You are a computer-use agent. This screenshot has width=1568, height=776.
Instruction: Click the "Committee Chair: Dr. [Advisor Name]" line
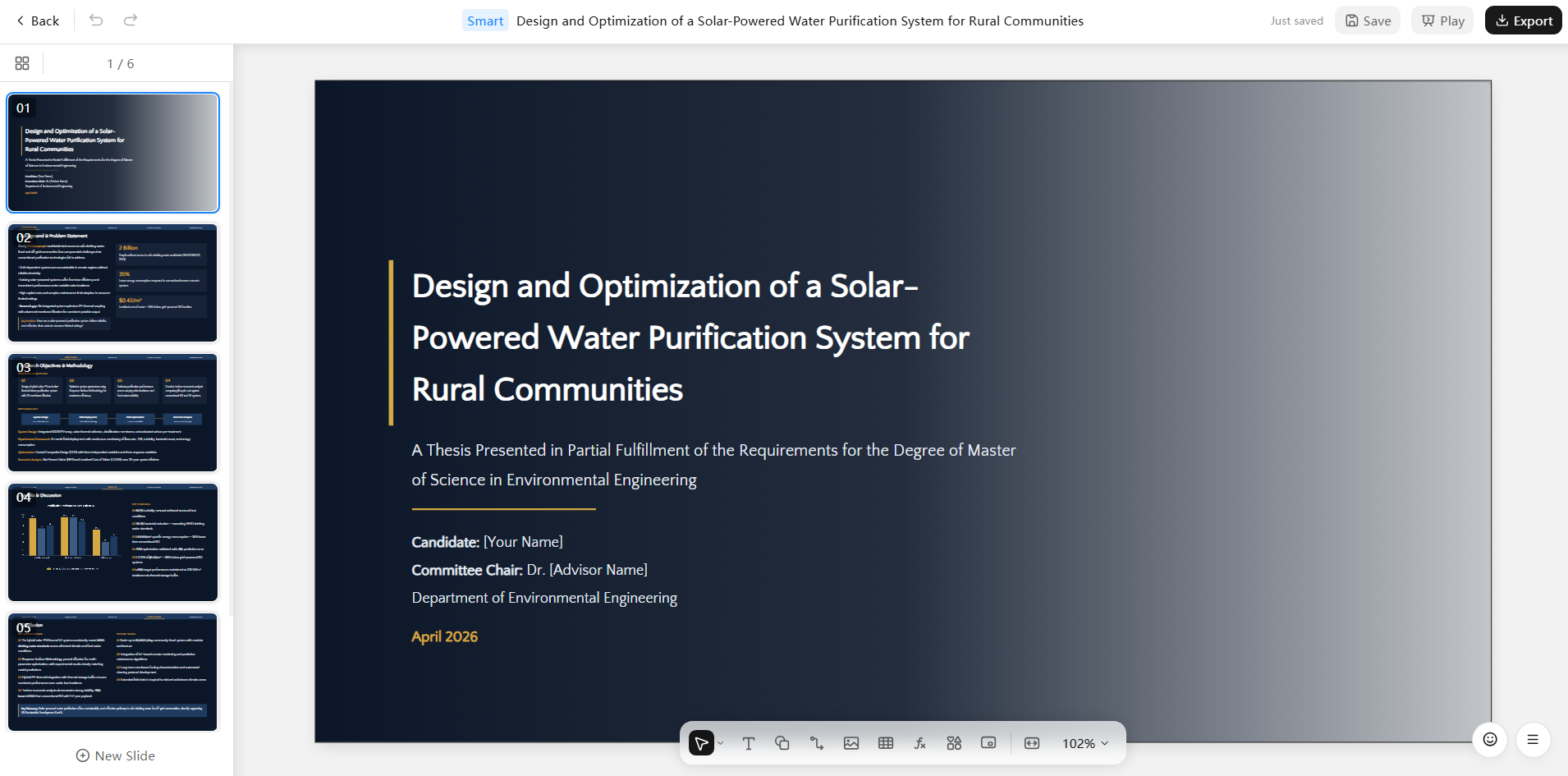pos(530,570)
